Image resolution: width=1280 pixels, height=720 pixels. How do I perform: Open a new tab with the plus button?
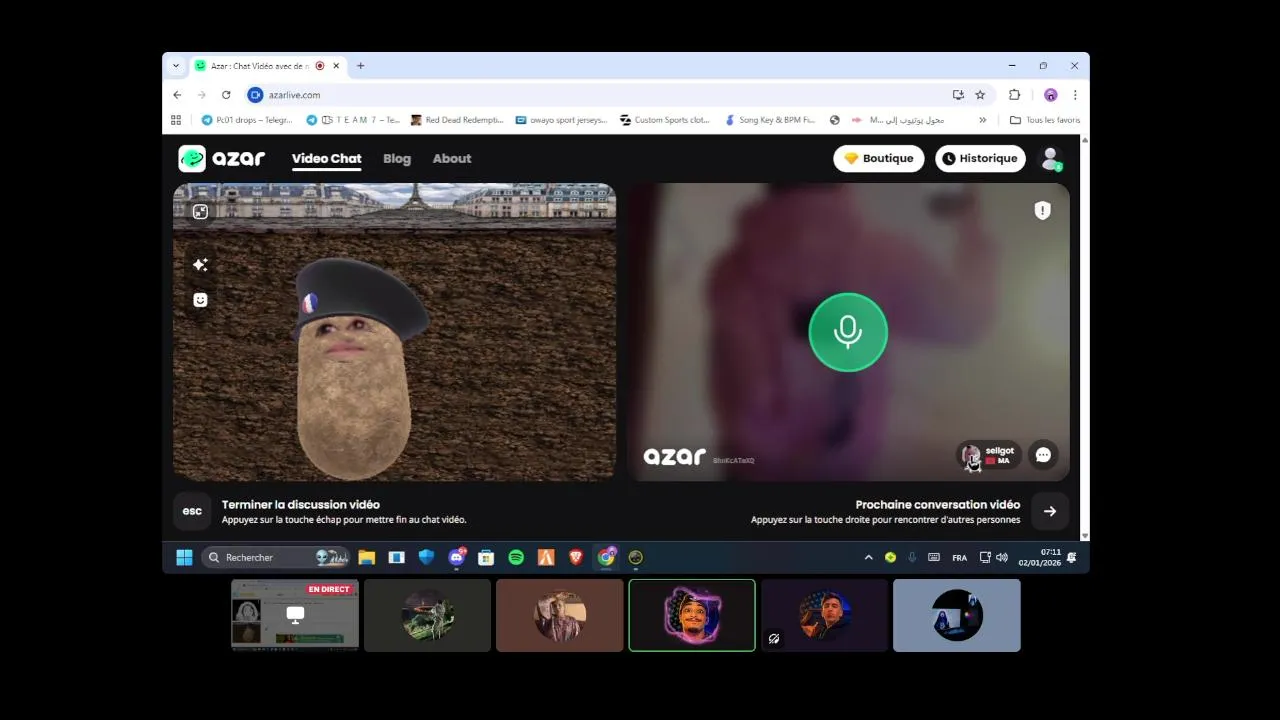tap(360, 66)
